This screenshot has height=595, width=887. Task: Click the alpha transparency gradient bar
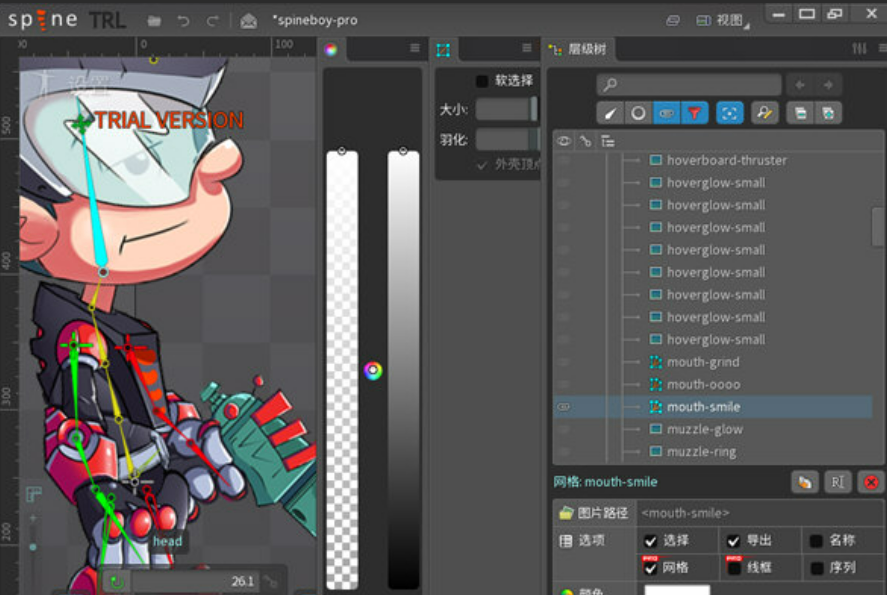pyautogui.click(x=342, y=370)
